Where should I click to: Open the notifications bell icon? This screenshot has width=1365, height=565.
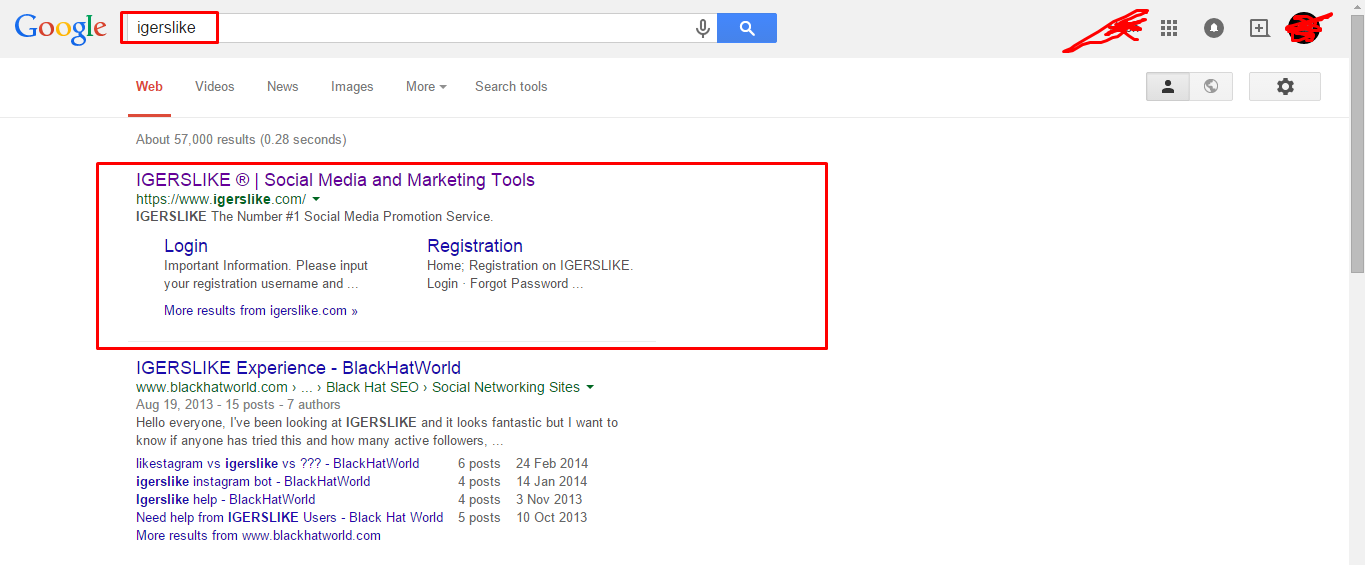tap(1214, 28)
